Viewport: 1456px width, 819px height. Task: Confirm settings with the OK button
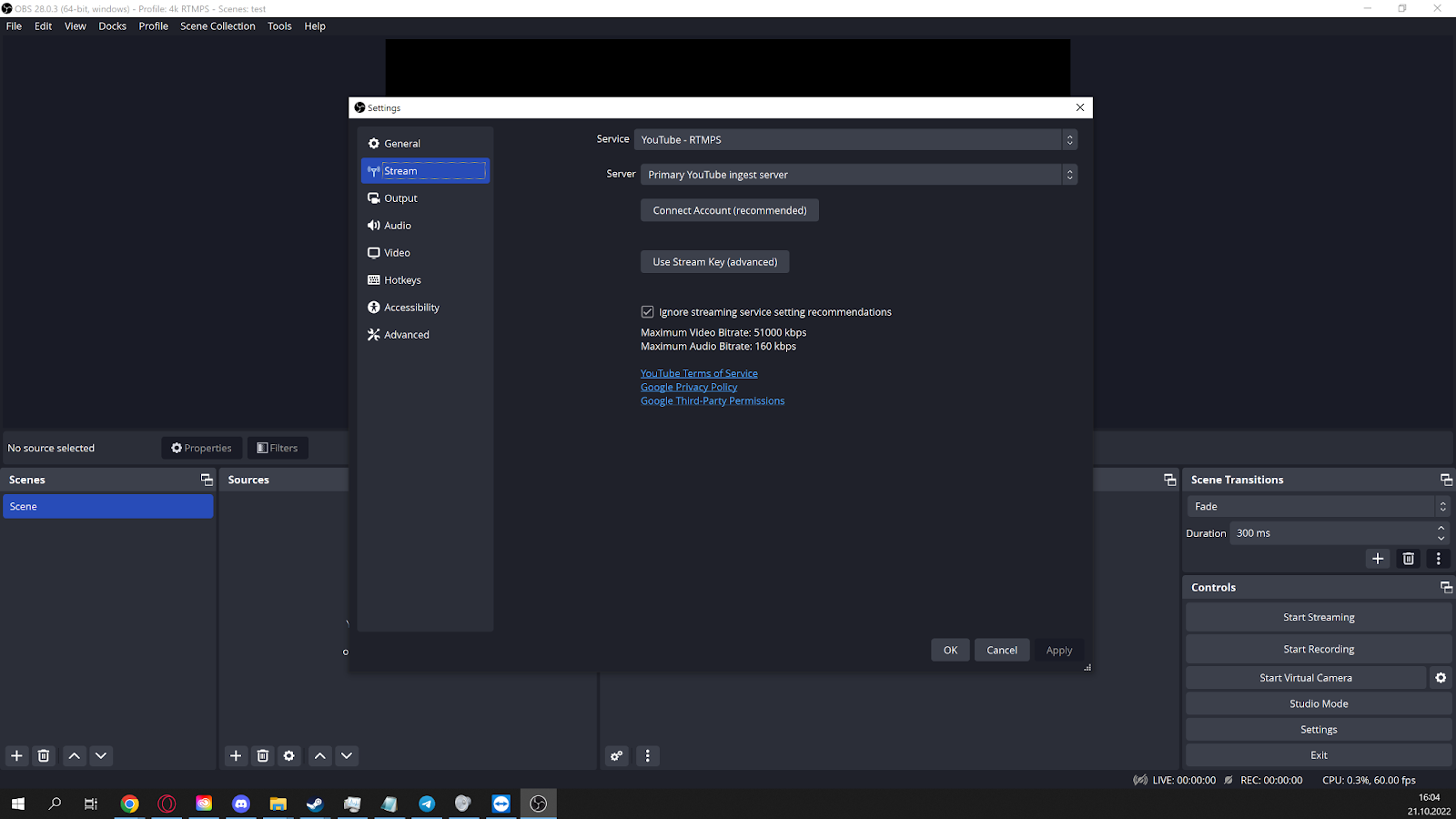(x=950, y=650)
